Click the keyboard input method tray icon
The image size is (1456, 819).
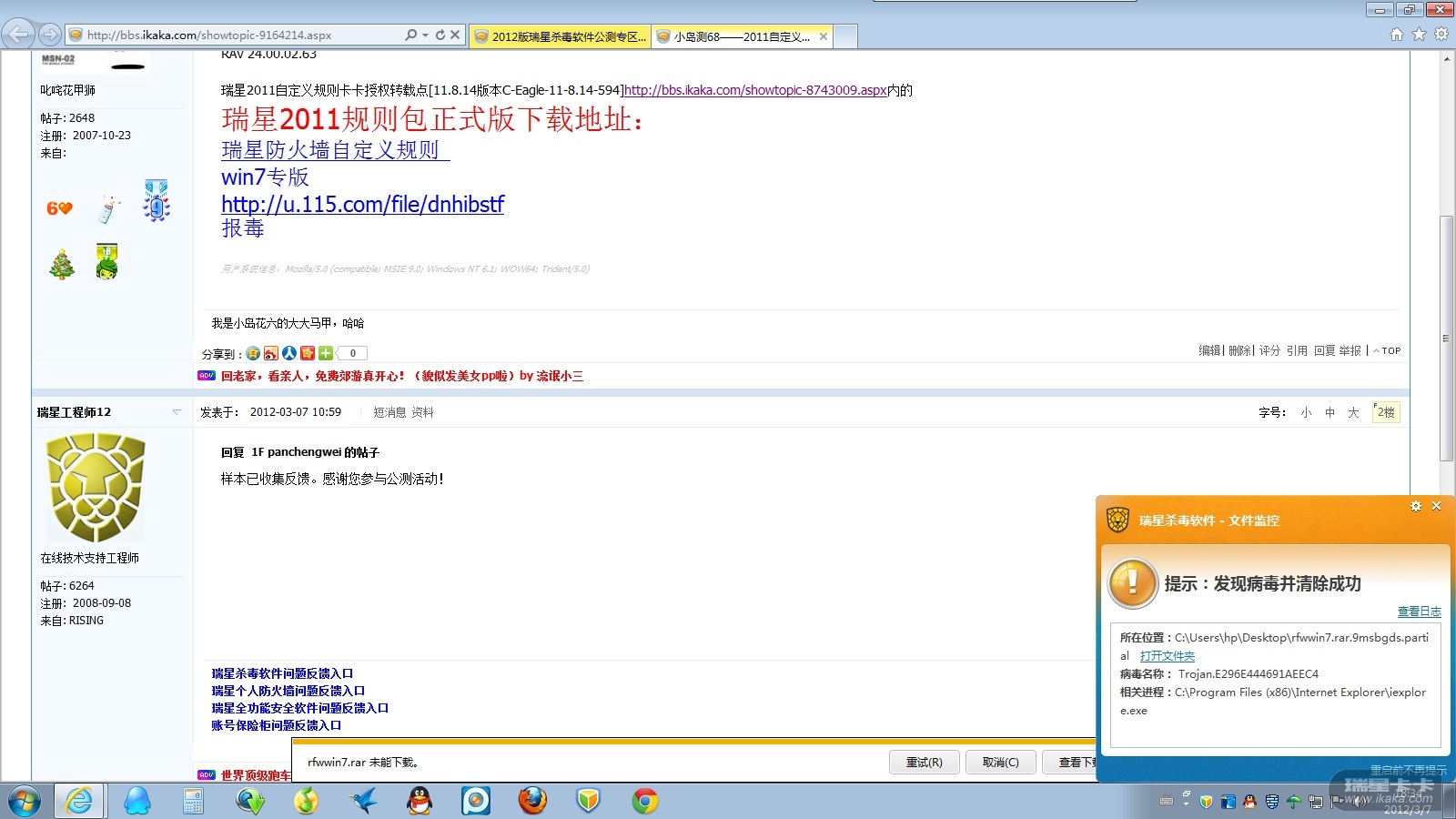click(1167, 801)
